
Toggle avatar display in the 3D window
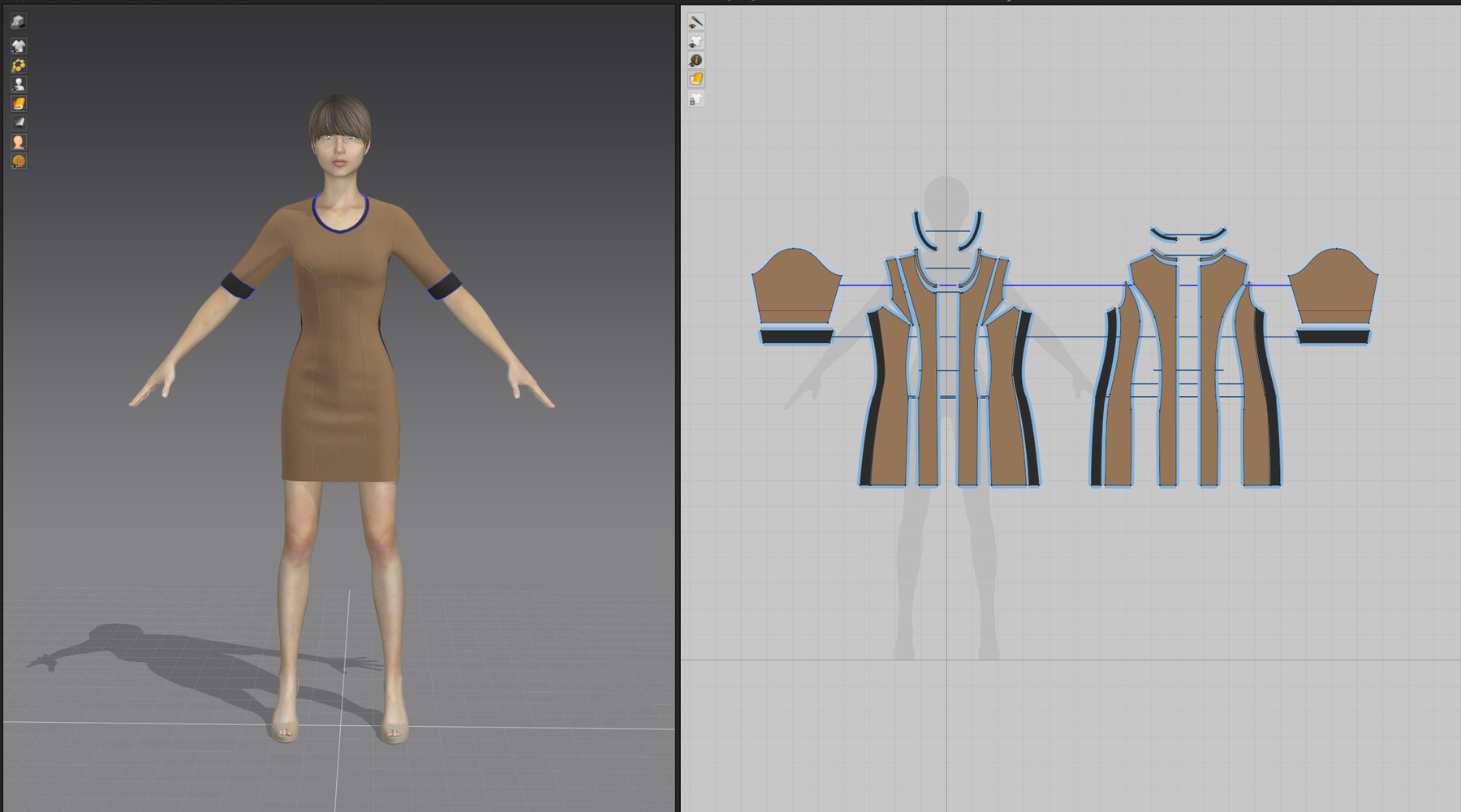(x=18, y=84)
